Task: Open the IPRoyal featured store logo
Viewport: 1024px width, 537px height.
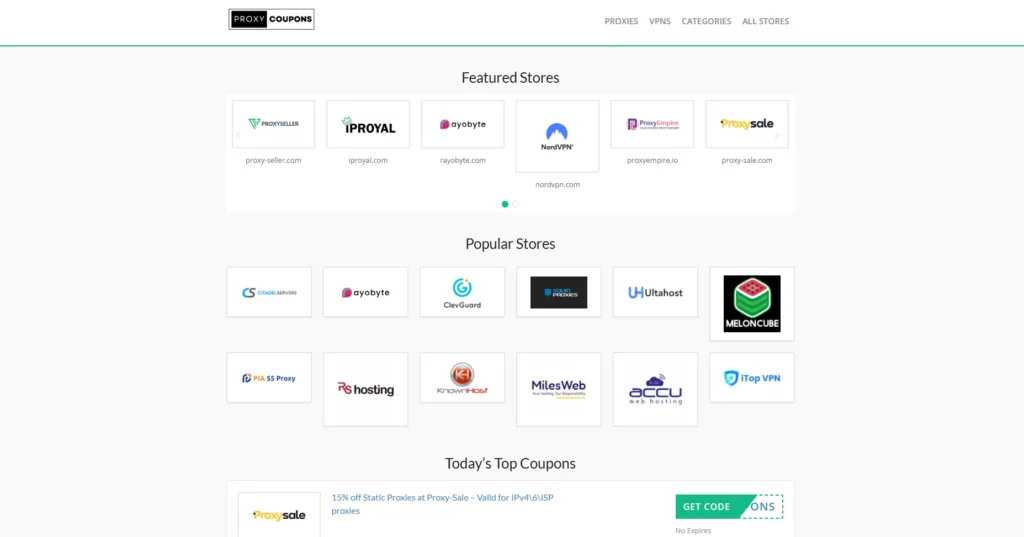Action: point(368,124)
